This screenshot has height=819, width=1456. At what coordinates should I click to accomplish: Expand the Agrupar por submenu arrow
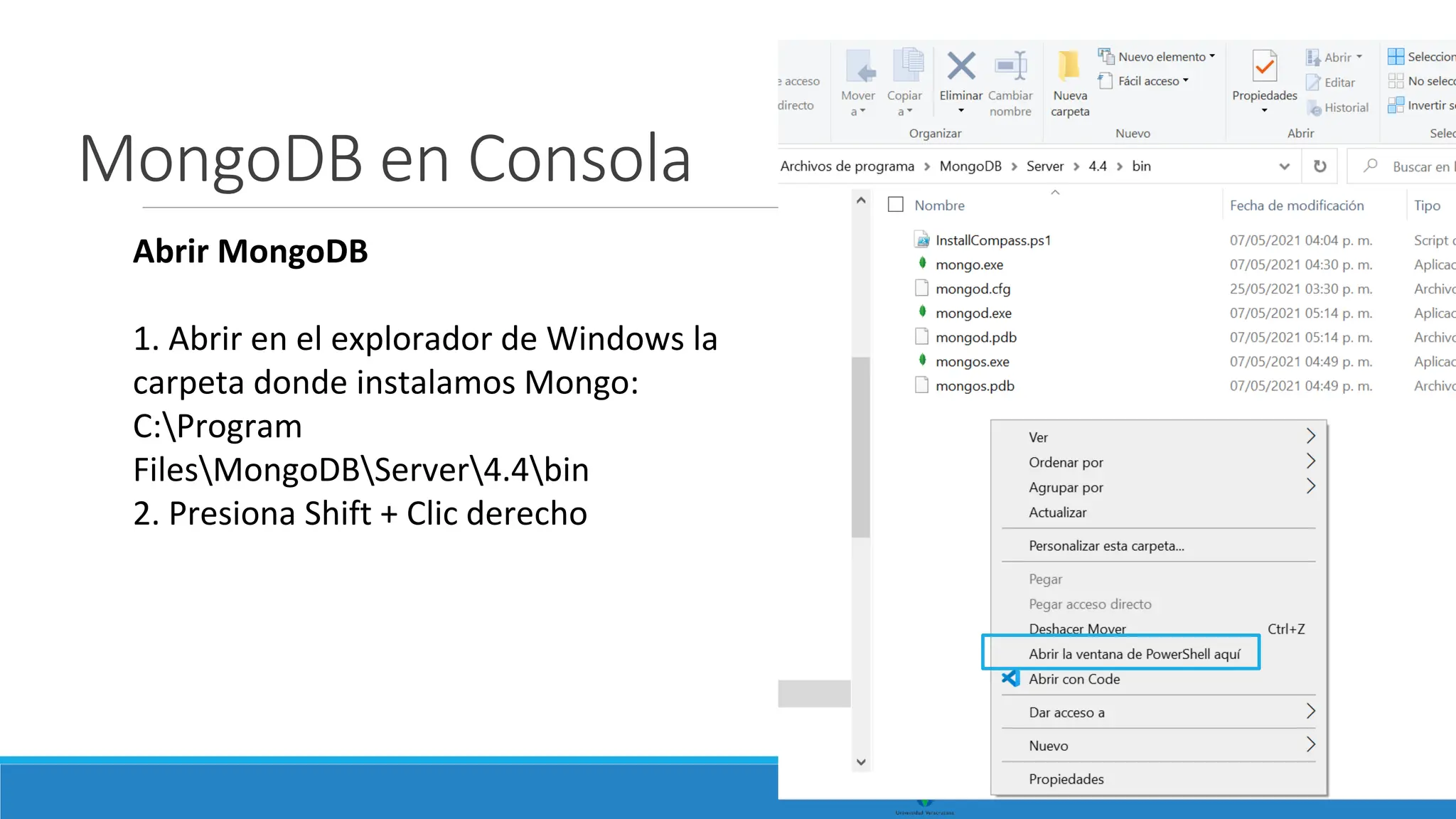[1311, 486]
